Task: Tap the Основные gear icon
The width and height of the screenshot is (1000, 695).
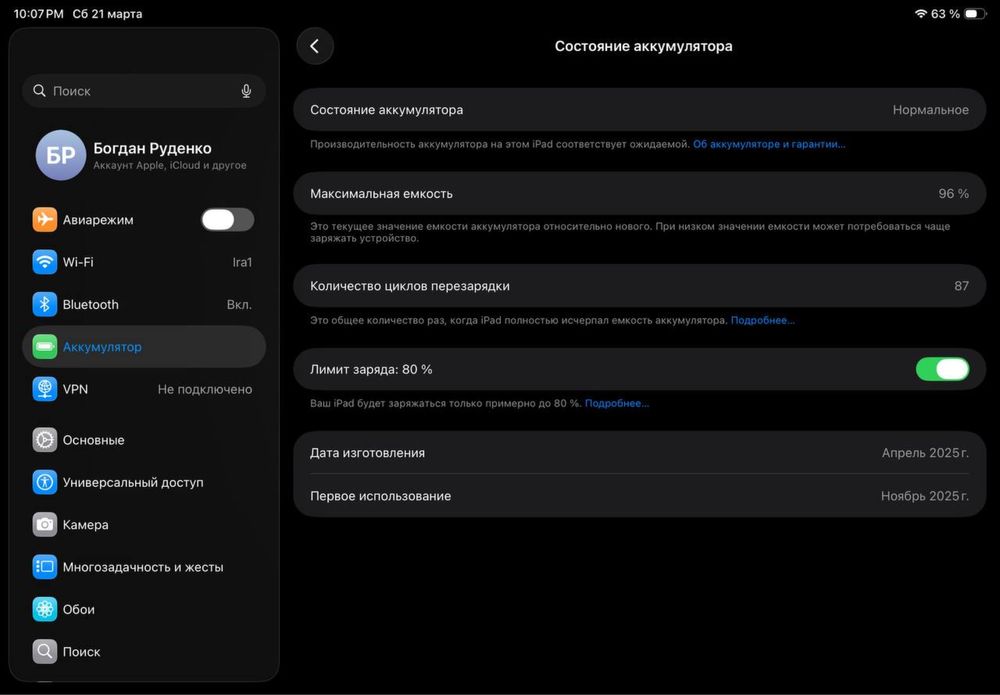Action: pyautogui.click(x=45, y=440)
